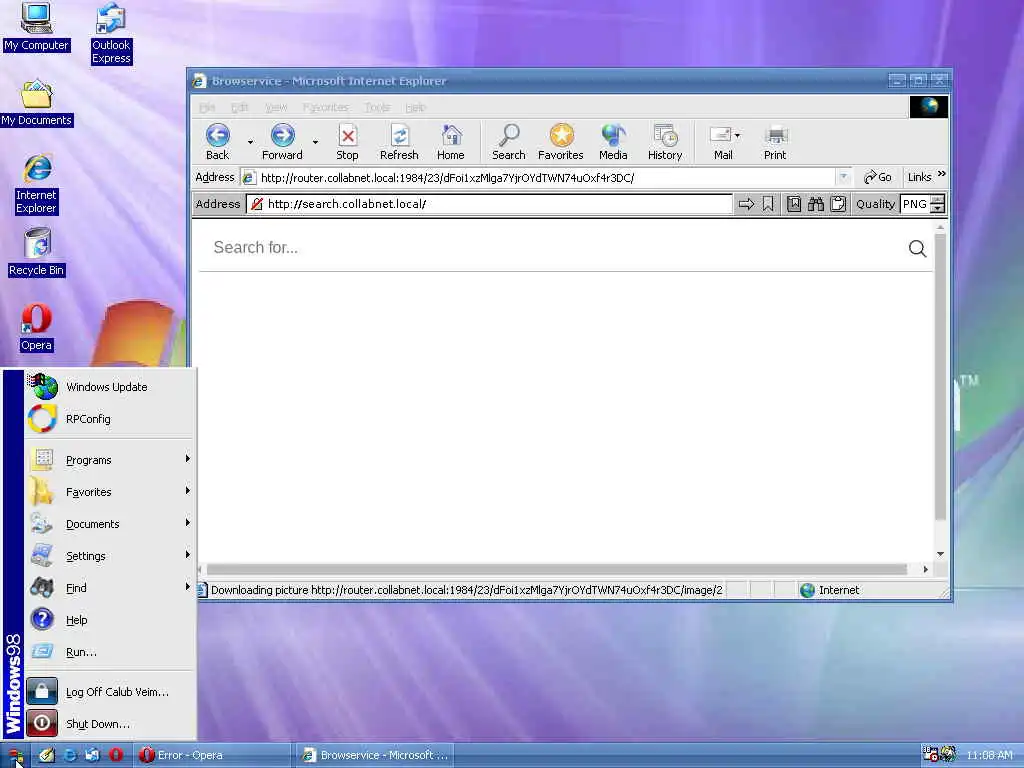Expand the Documents submenu in Start menu
The height and width of the screenshot is (768, 1024).
(x=110, y=524)
